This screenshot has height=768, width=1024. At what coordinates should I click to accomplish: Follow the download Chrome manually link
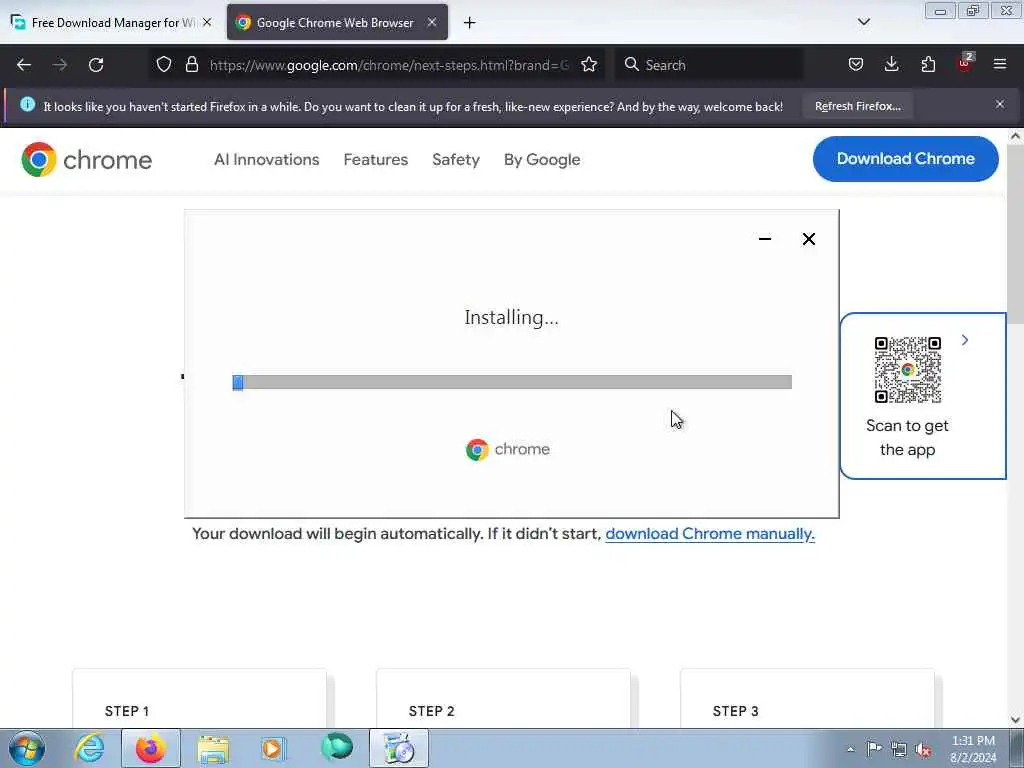pyautogui.click(x=710, y=534)
